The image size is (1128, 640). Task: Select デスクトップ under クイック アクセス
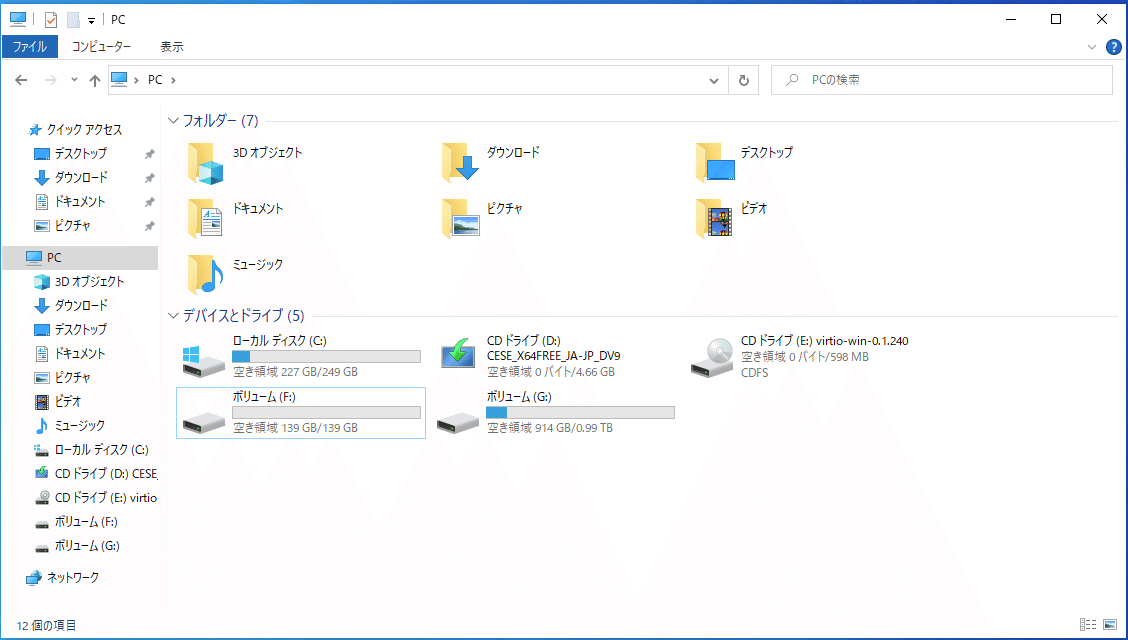click(81, 153)
